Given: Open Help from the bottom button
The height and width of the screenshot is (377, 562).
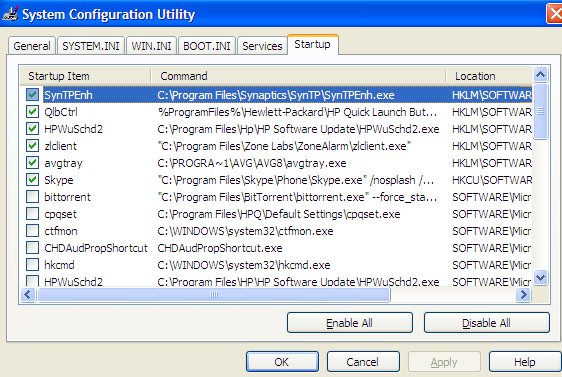Looking at the screenshot, I should (525, 362).
